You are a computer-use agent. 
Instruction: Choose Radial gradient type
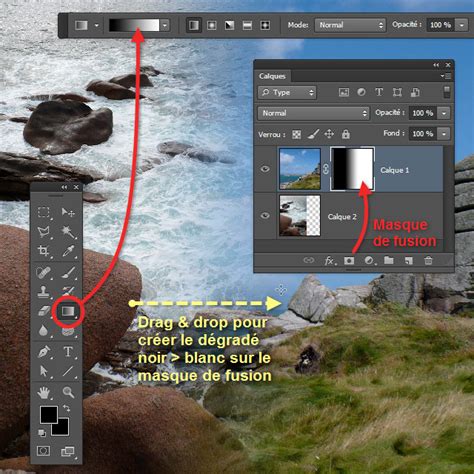212,25
